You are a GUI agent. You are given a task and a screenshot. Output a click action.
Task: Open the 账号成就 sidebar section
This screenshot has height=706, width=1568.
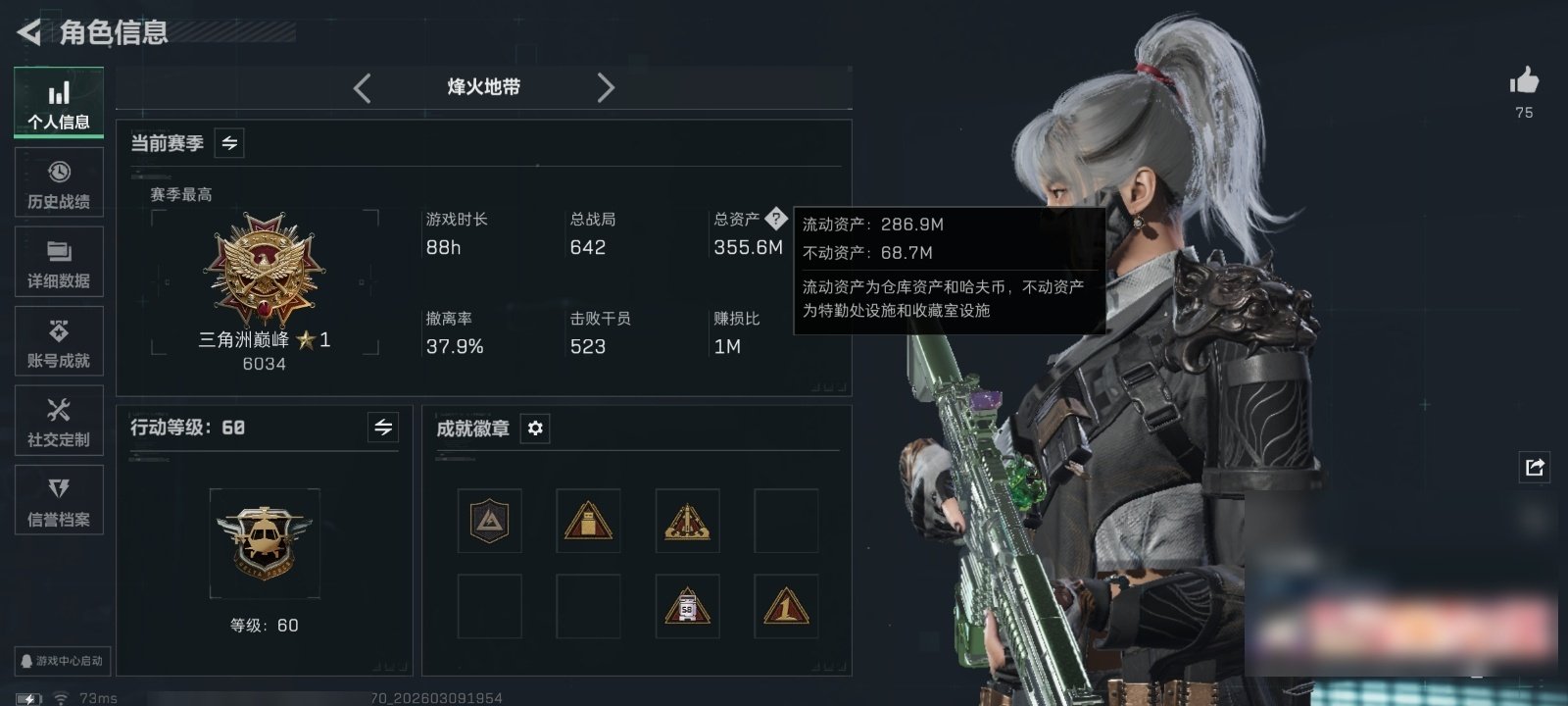pos(59,341)
